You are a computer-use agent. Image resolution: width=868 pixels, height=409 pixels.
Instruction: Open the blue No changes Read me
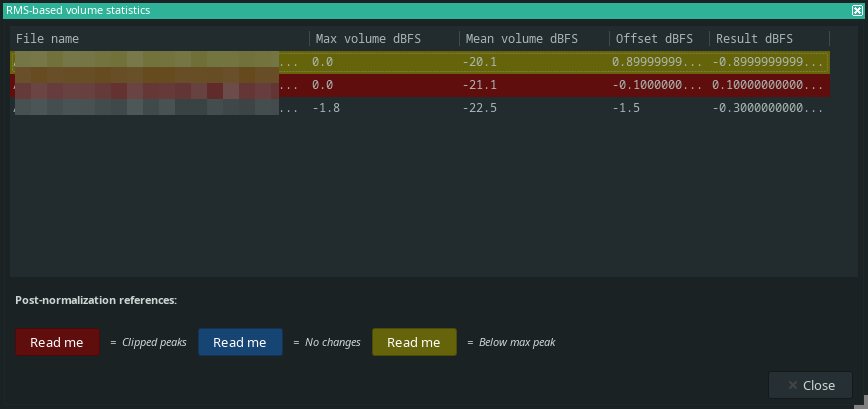240,342
